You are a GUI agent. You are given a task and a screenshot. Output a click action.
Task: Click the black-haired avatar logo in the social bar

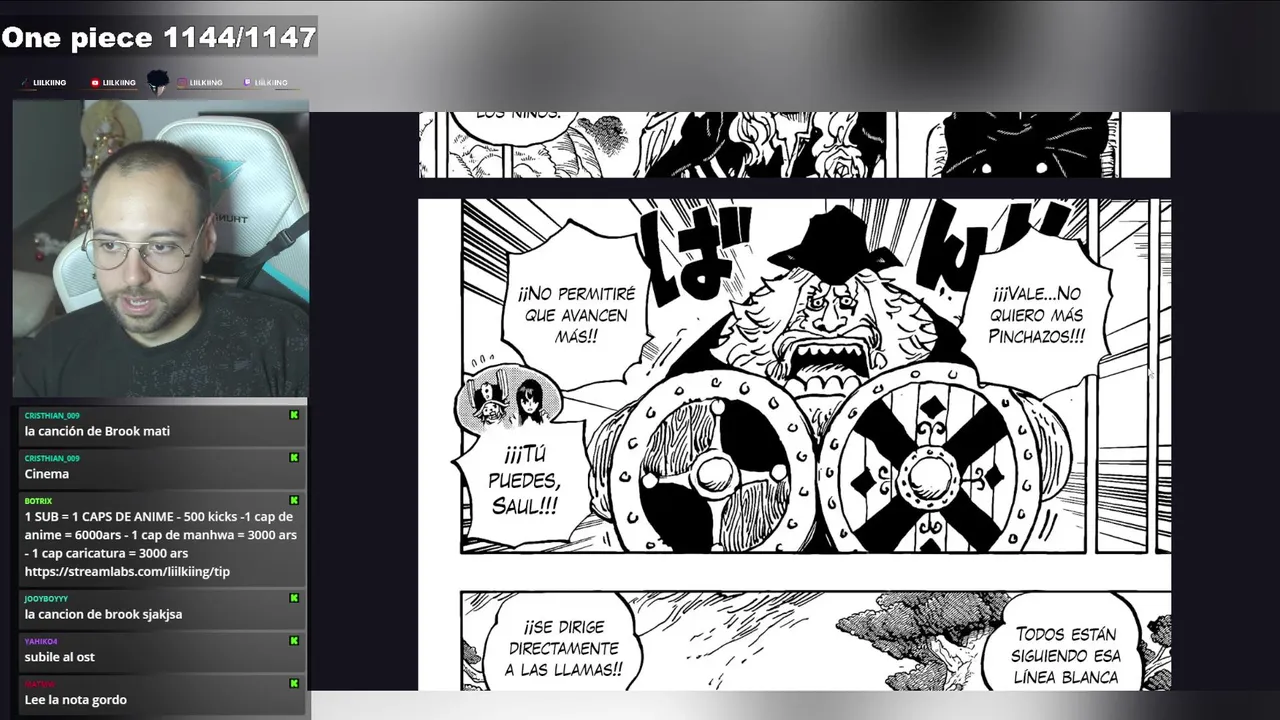(157, 82)
